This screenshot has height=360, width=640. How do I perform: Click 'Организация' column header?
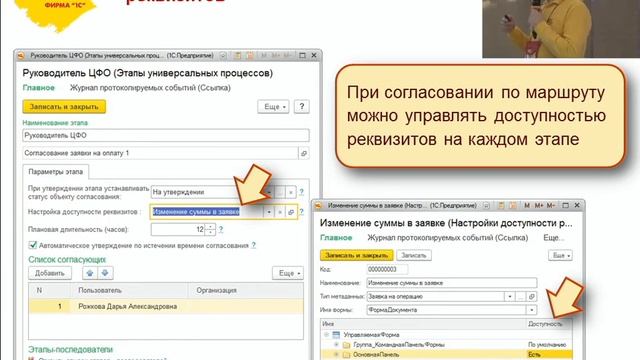246,290
